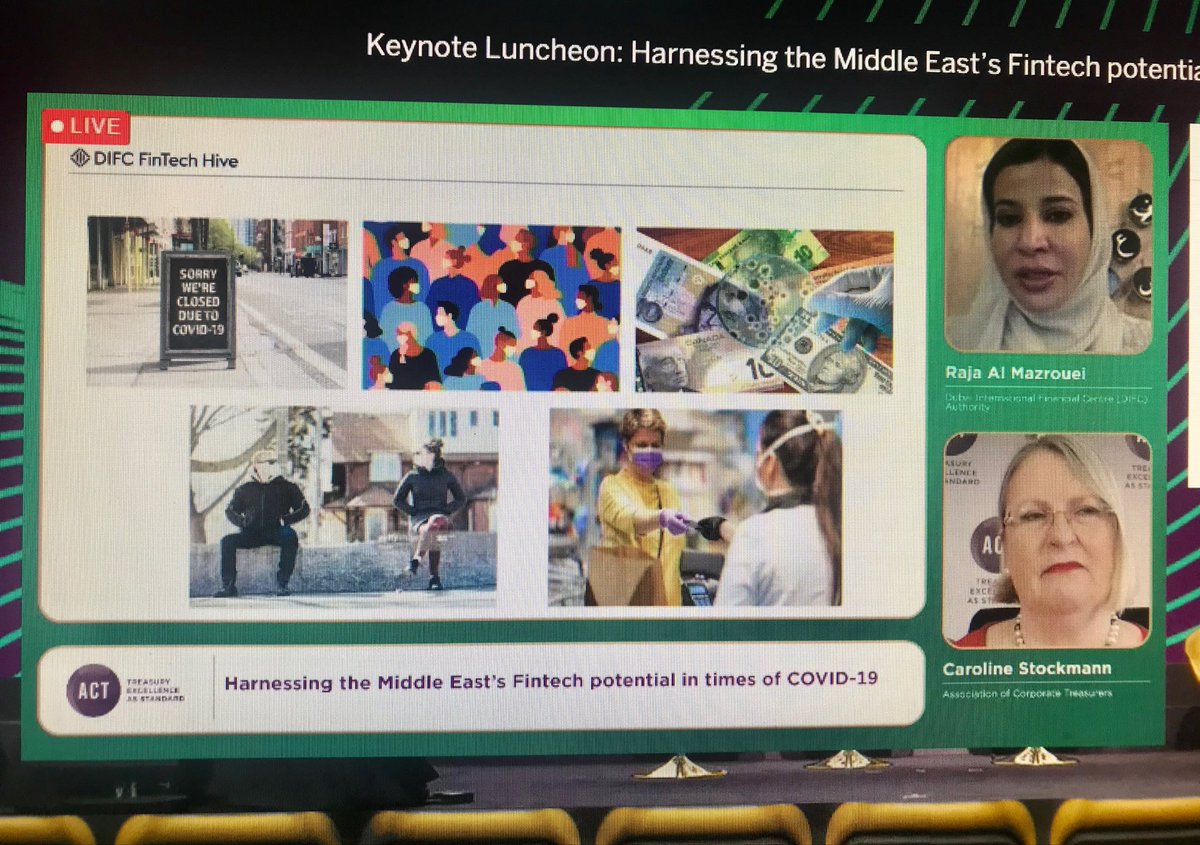1200x845 pixels.
Task: Click the DIFC FinTech Hive logo
Action: (x=154, y=159)
